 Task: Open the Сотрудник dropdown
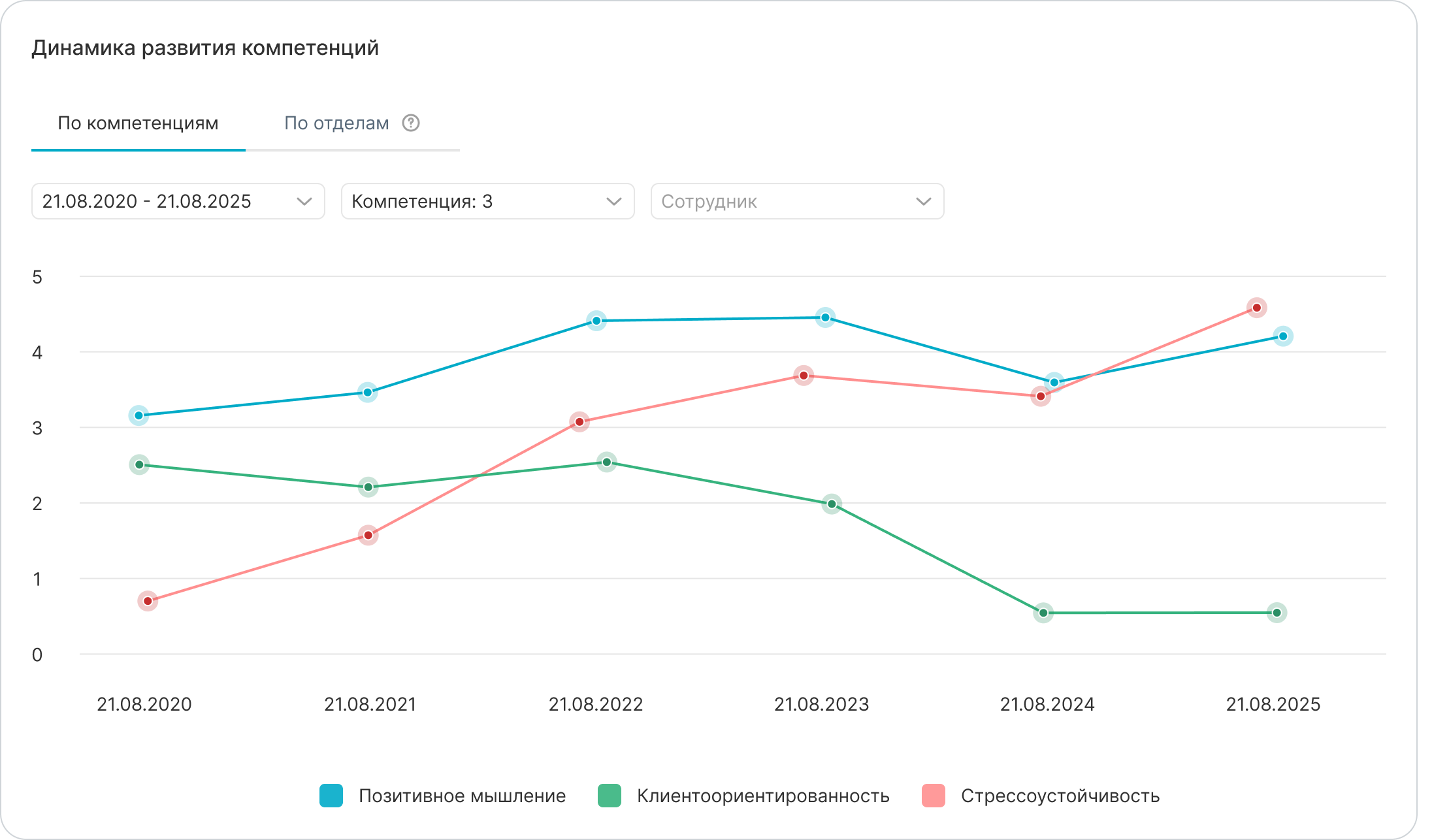pyautogui.click(x=798, y=201)
